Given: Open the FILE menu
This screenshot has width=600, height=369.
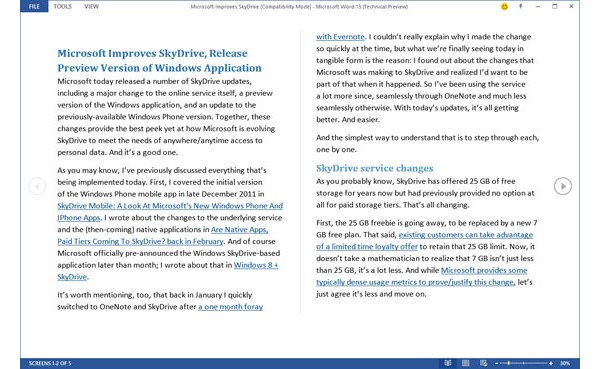Looking at the screenshot, I should click(34, 6).
